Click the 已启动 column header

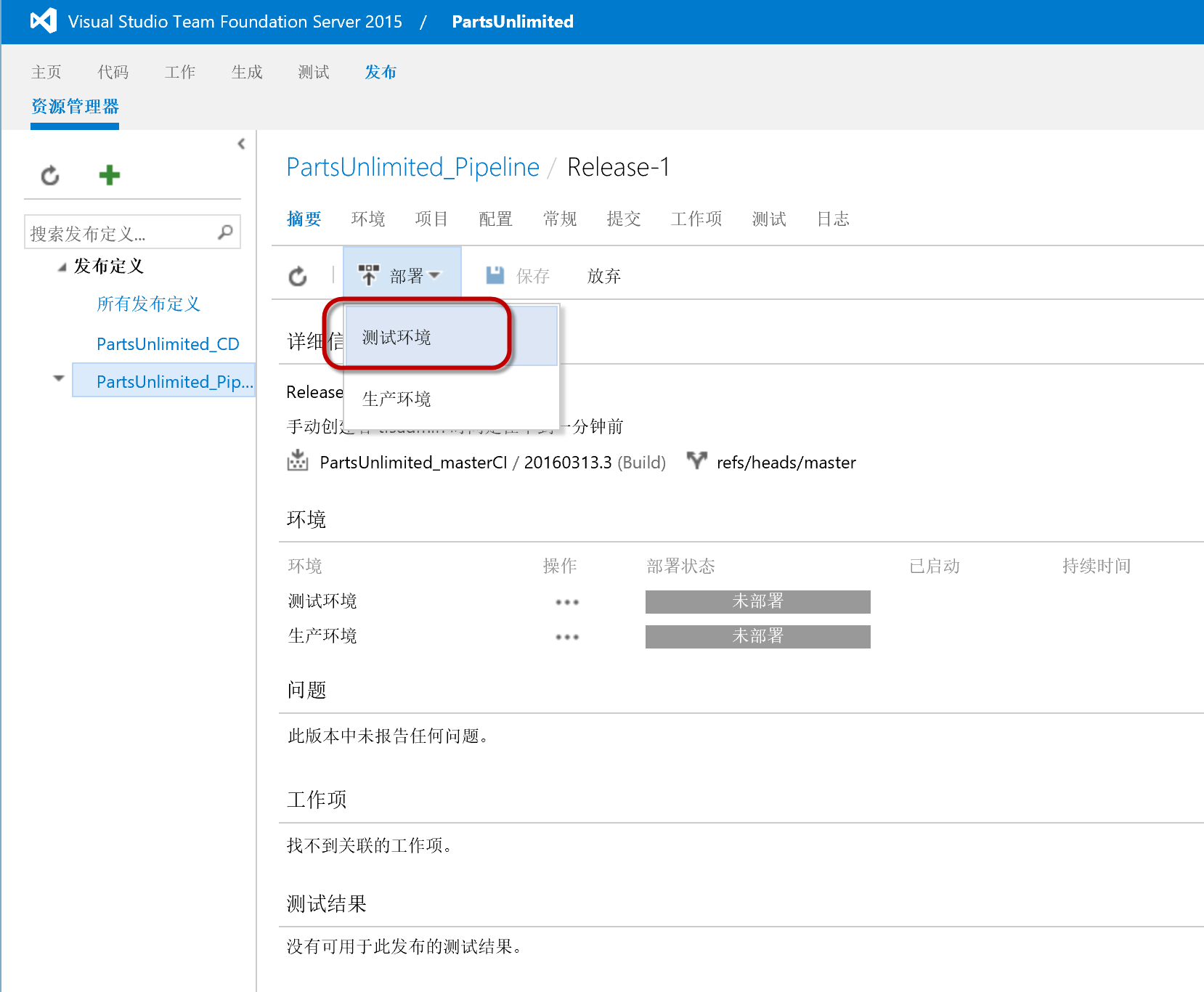click(935, 566)
